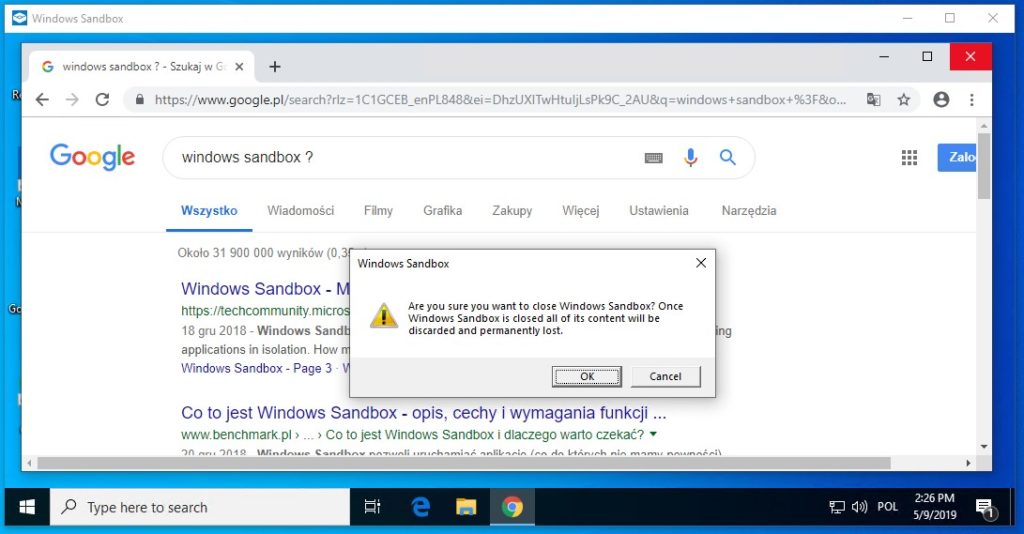This screenshot has width=1024, height=534.
Task: Click the vertical scrollbar thumb
Action: pos(984,166)
